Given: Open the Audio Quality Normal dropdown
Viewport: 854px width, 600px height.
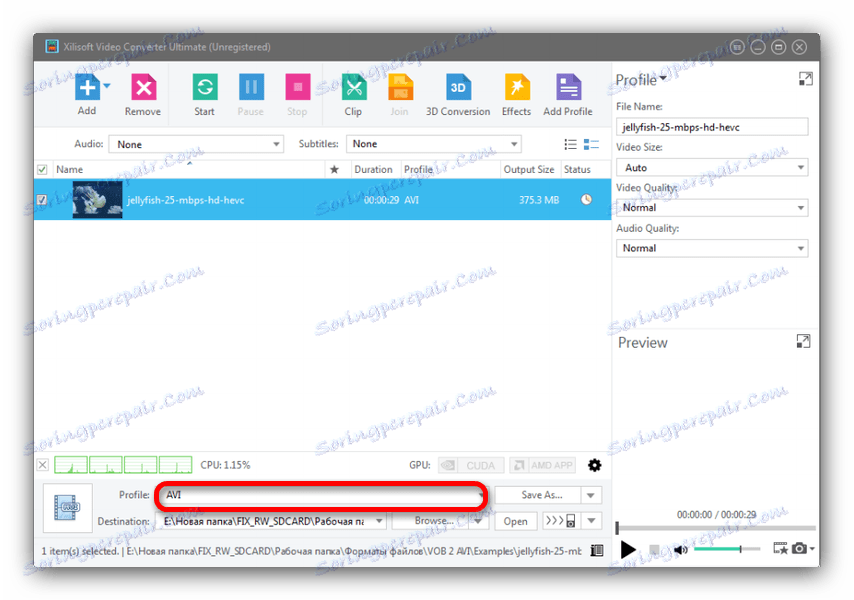Looking at the screenshot, I should [712, 248].
